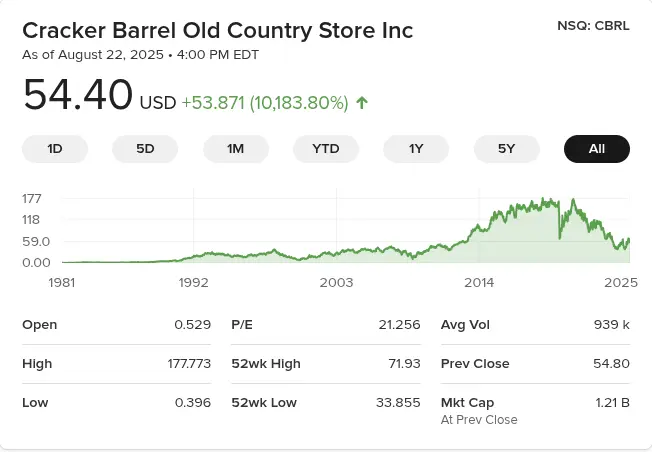Switch chart to 5D range
652x452 pixels.
point(145,149)
